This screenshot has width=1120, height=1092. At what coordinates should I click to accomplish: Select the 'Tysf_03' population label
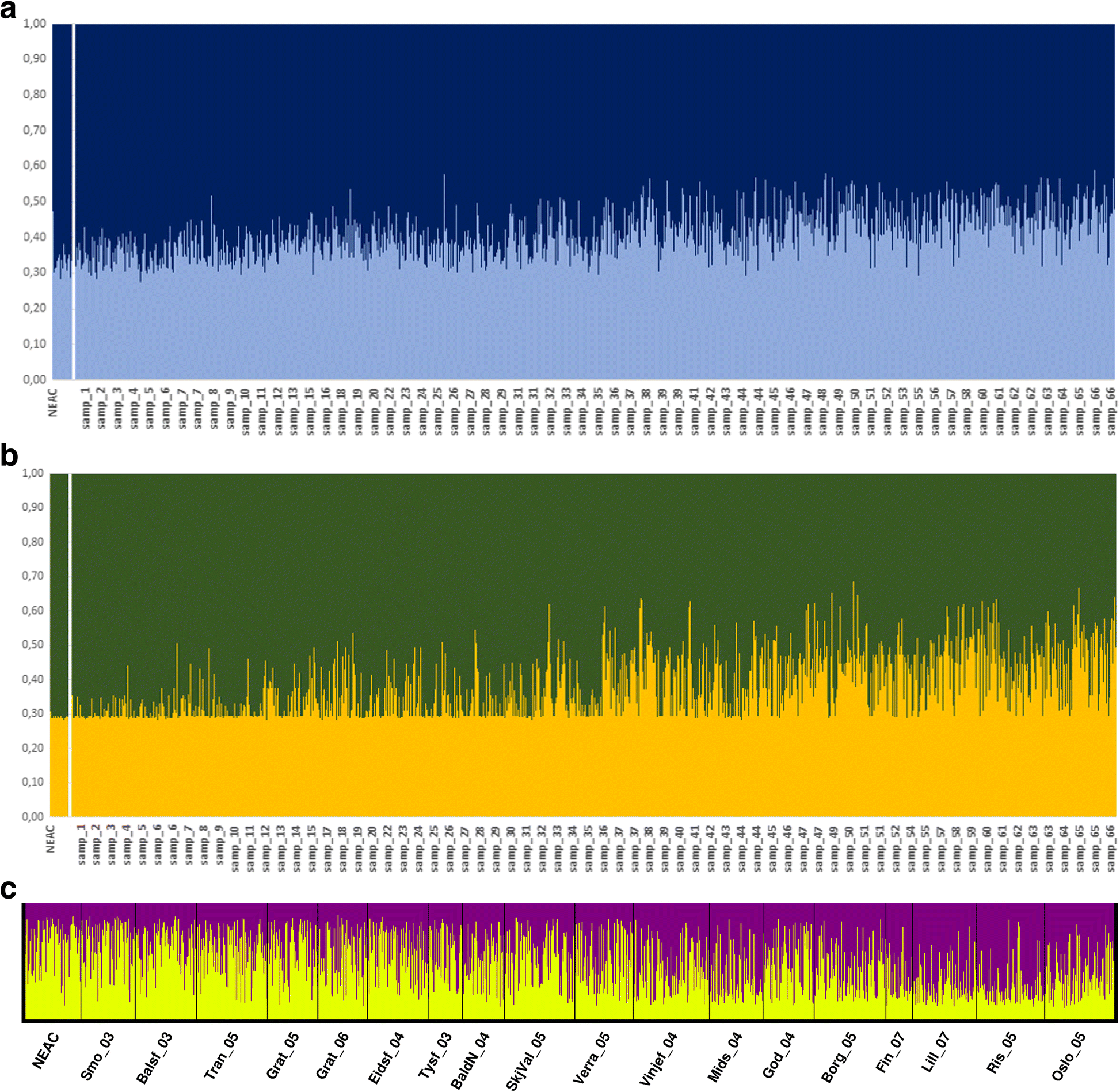pos(435,1056)
